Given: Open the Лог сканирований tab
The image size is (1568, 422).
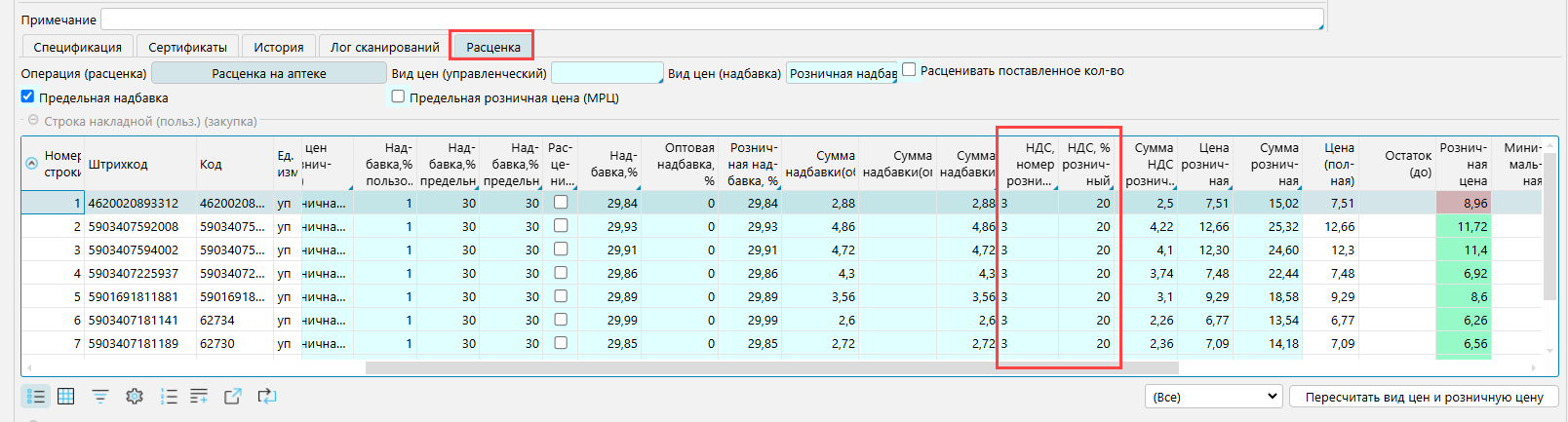Looking at the screenshot, I should [384, 47].
